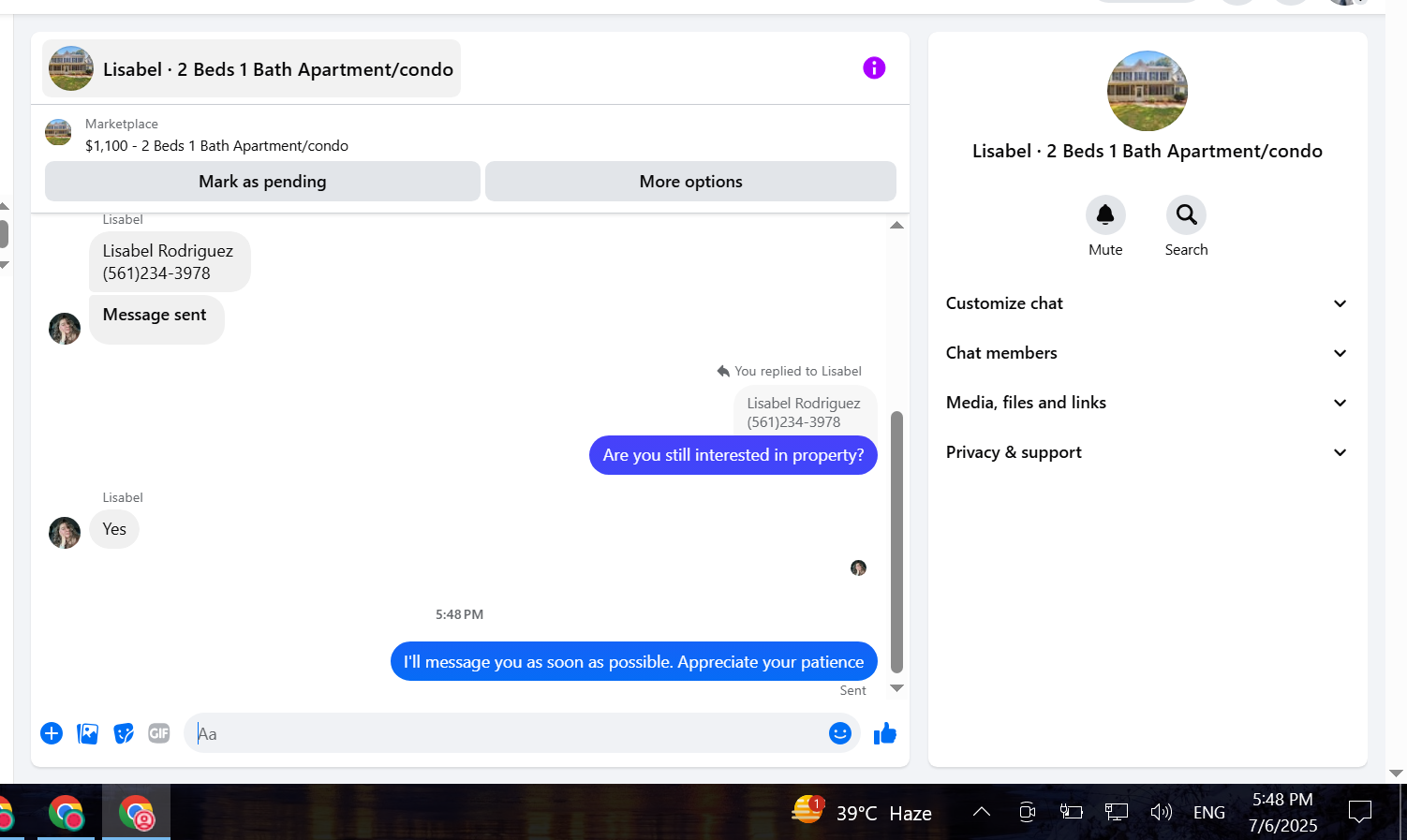1407x840 pixels.
Task: Click Lisabel's avatar beside the "Yes" message
Action: click(65, 533)
